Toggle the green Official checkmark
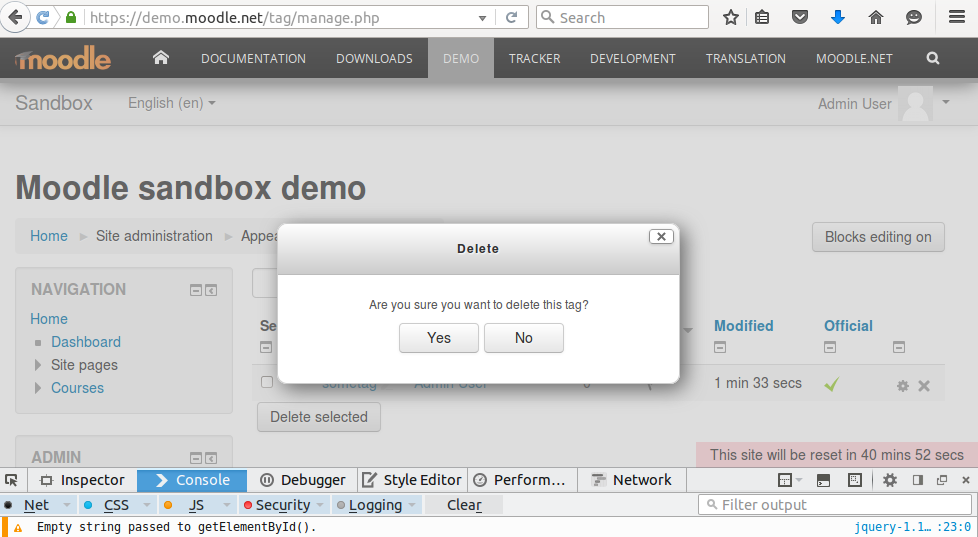978x537 pixels. [x=831, y=384]
